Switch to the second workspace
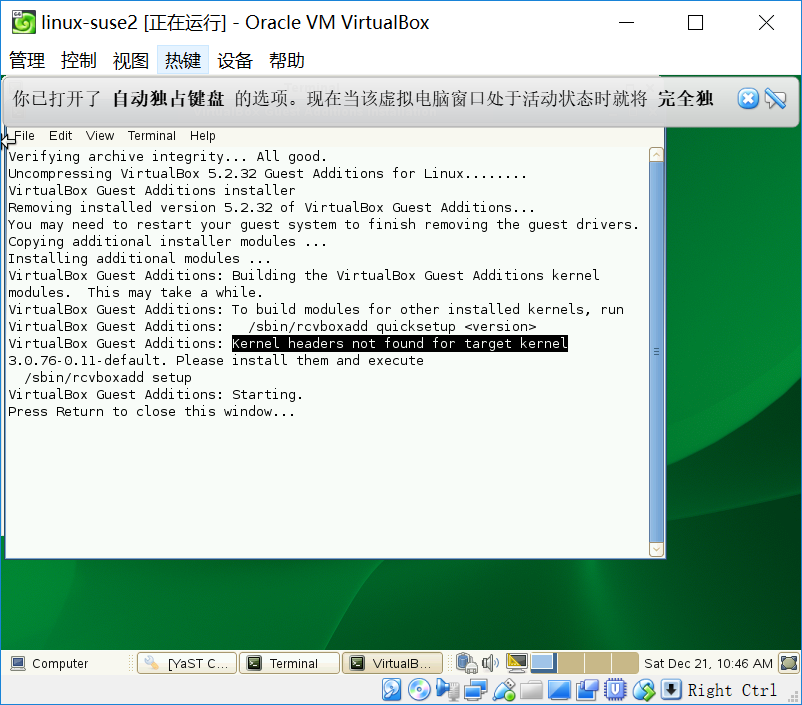Screen dimensions: 802x705 pyautogui.click(x=570, y=663)
